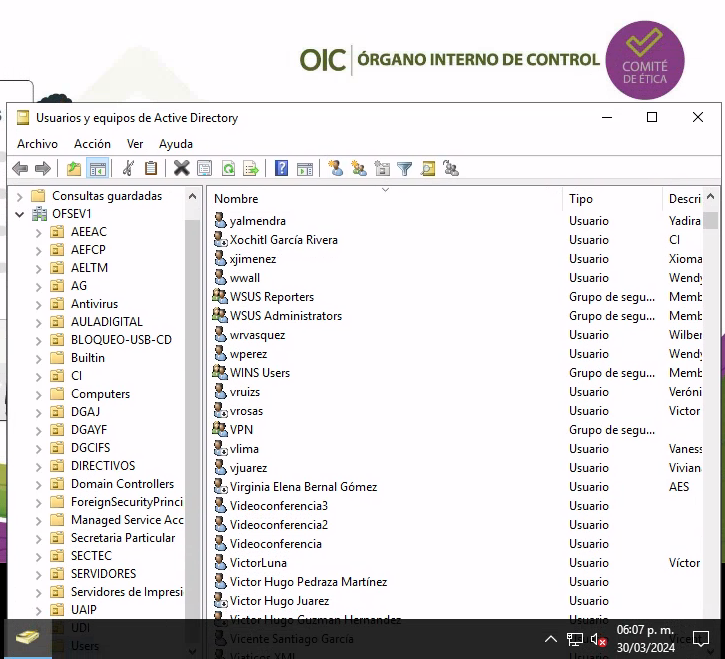Screen dimensions: 725x659
Task: Expand the Domain Controllers node
Action: 39,485
